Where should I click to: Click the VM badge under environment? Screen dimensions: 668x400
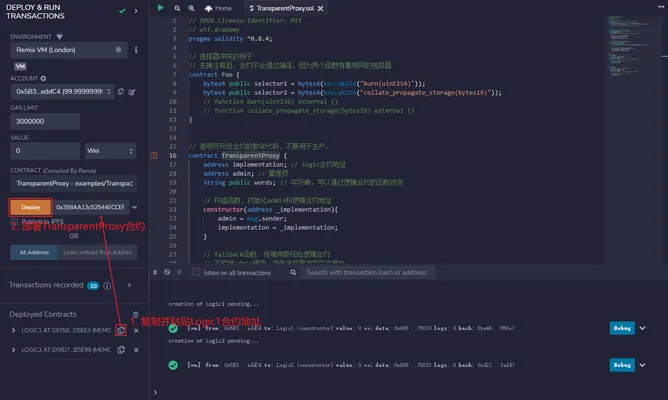pos(20,66)
